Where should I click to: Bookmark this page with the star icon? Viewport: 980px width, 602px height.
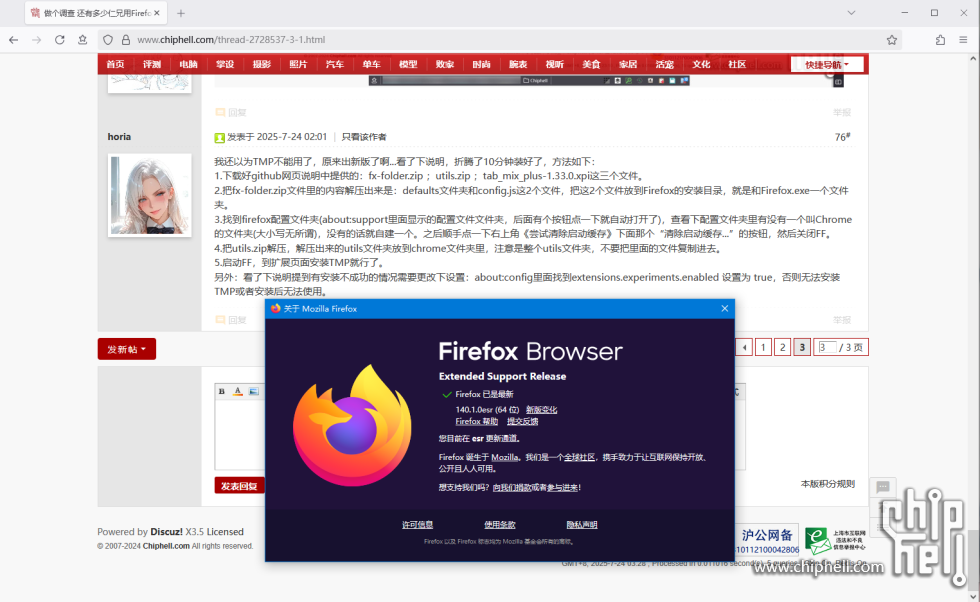891,39
